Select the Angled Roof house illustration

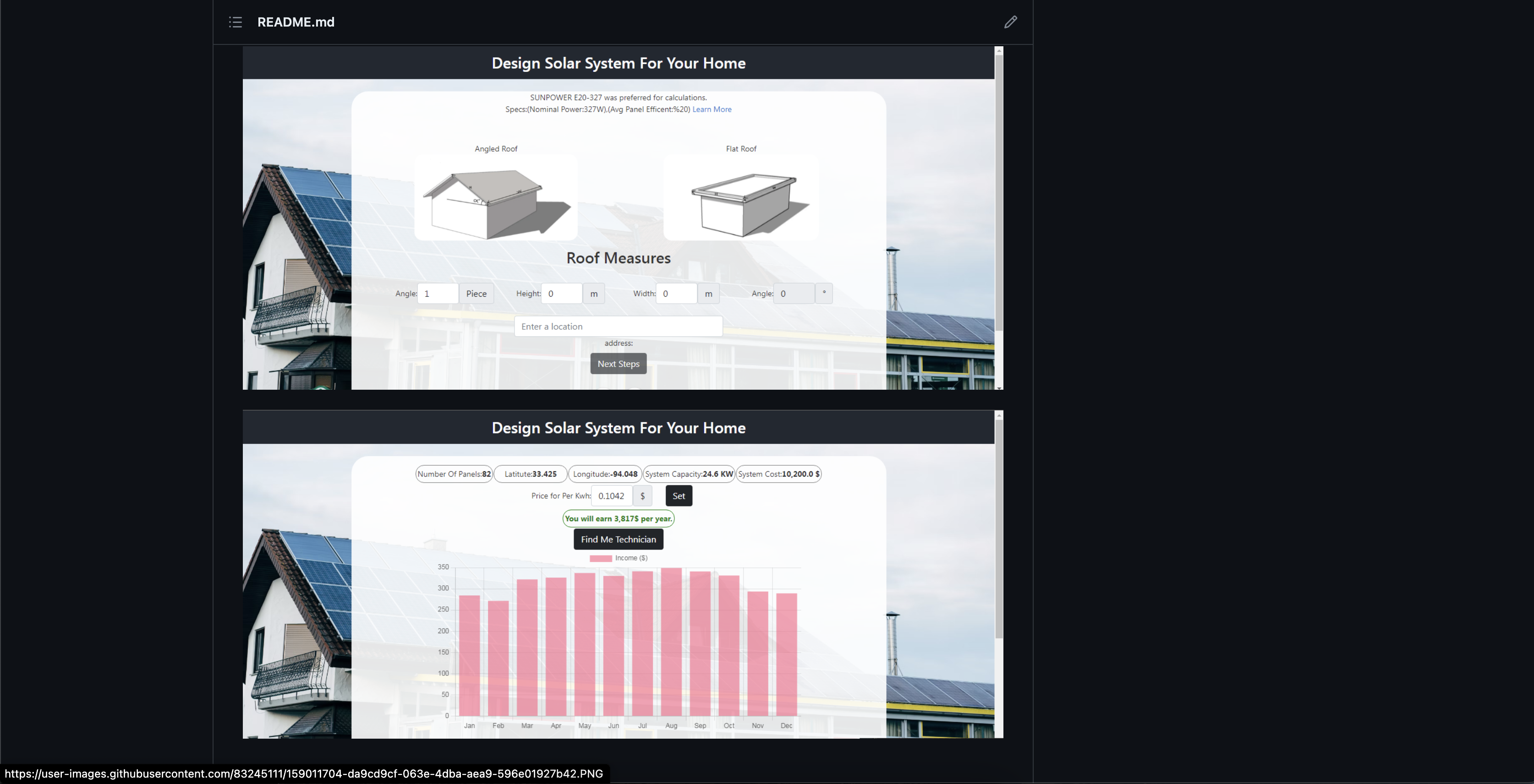pyautogui.click(x=495, y=198)
